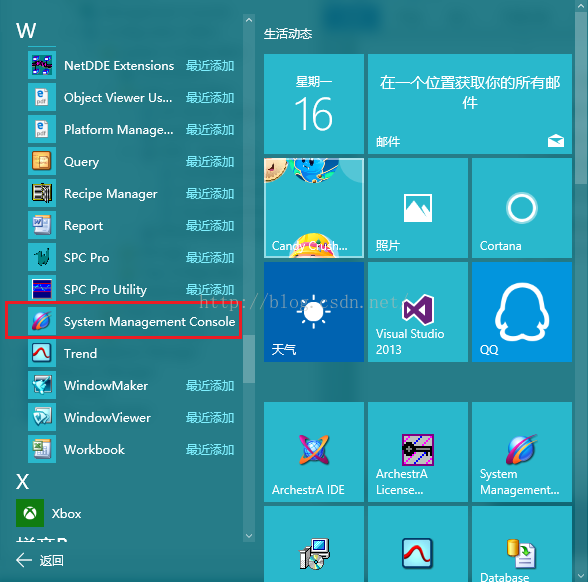Start SPC Pro via its icon
This screenshot has height=582, width=588.
(x=42, y=257)
